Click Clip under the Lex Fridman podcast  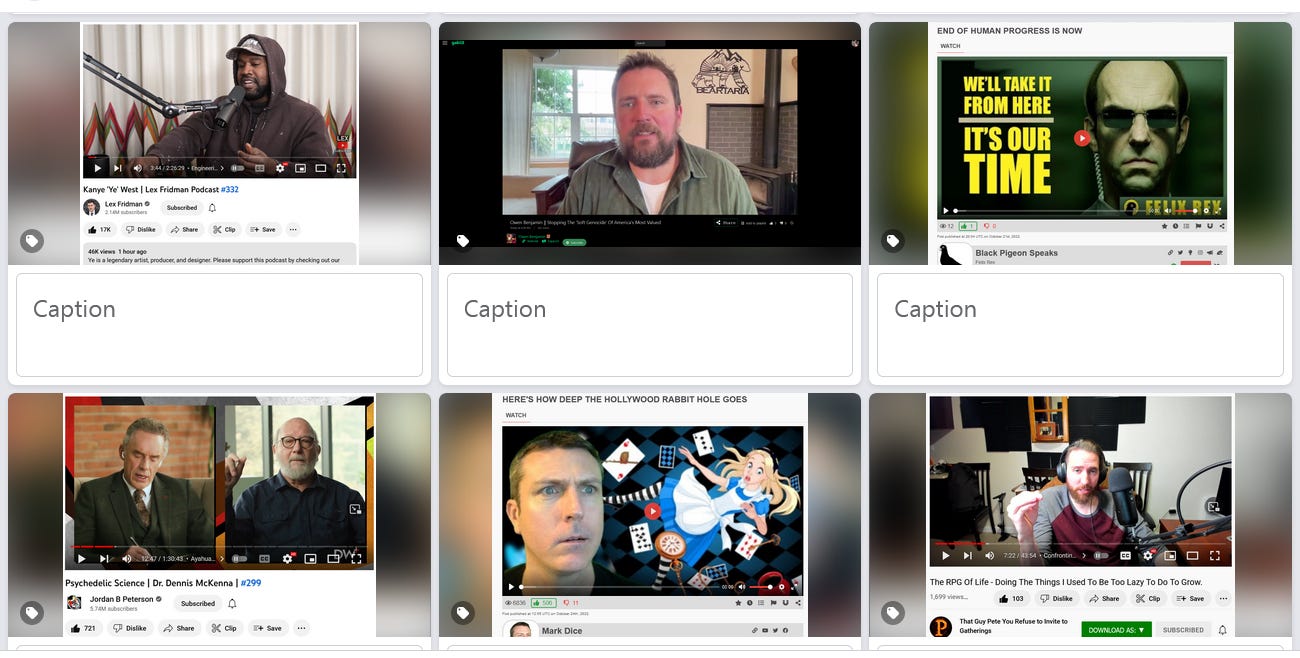(x=224, y=229)
